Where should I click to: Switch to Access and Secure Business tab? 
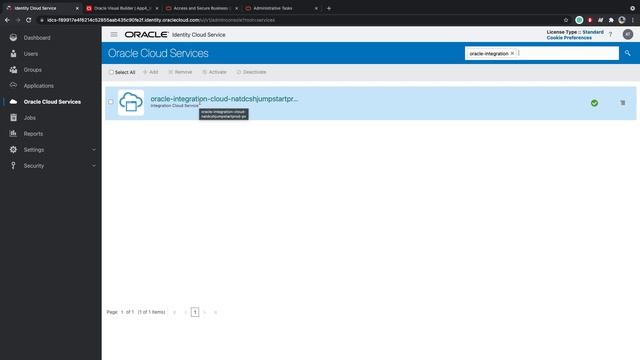(x=202, y=8)
